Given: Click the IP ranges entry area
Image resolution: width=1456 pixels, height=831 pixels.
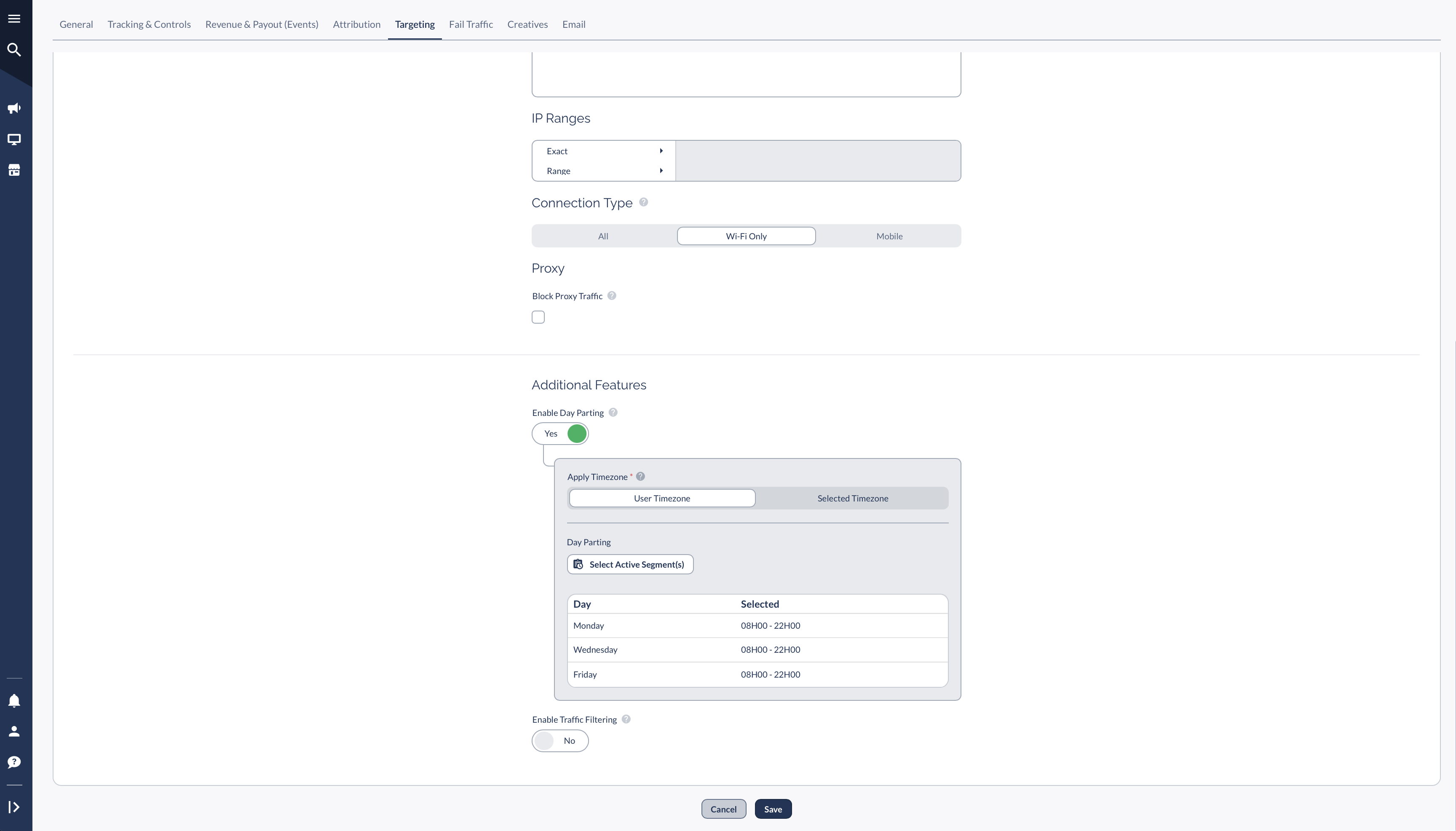Looking at the screenshot, I should tap(818, 161).
